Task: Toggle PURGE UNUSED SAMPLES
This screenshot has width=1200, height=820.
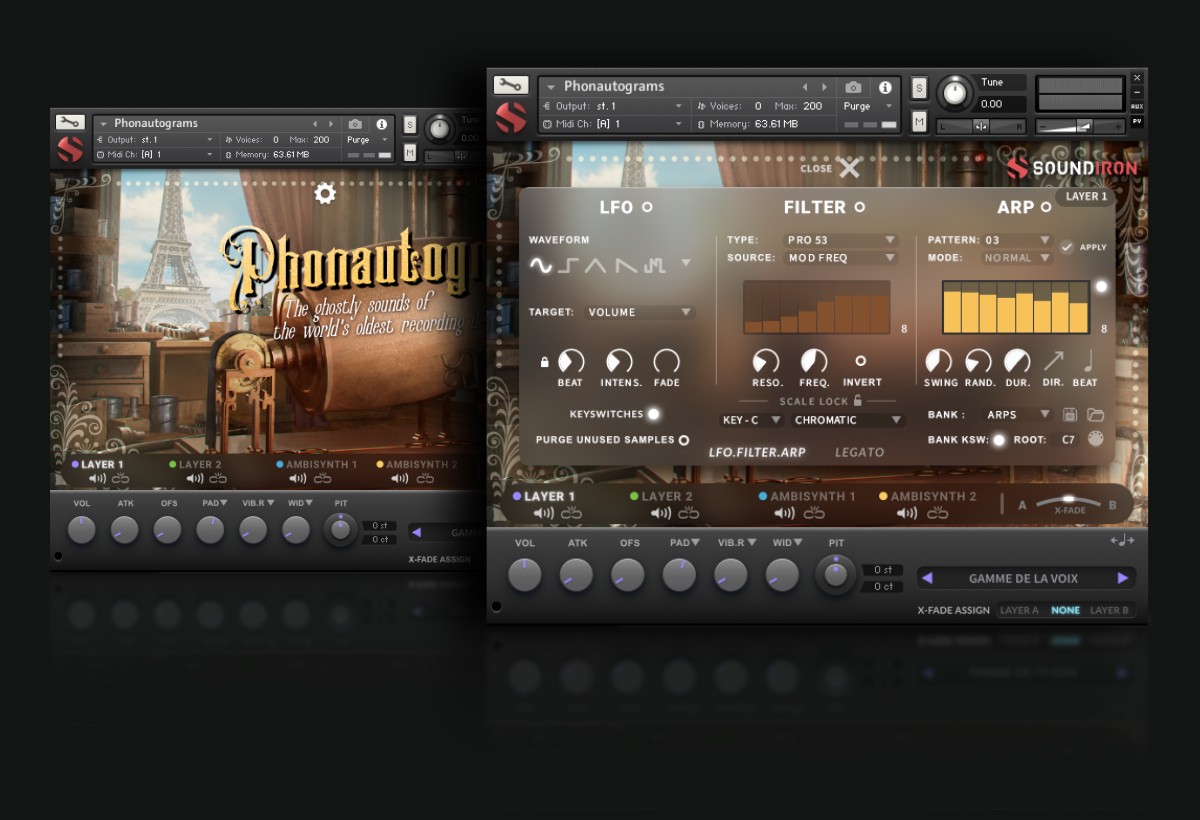Action: [x=684, y=440]
